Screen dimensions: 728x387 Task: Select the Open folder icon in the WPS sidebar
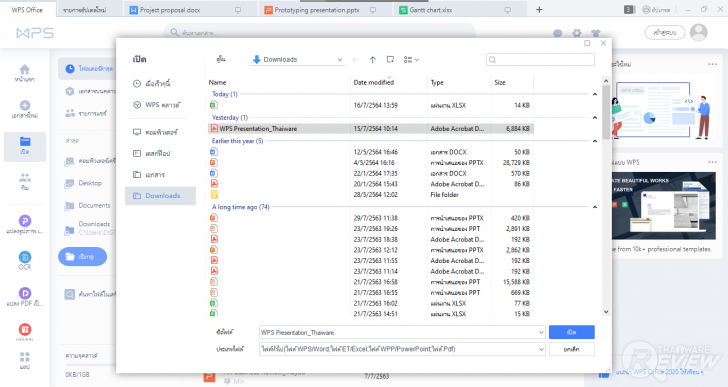[25, 142]
